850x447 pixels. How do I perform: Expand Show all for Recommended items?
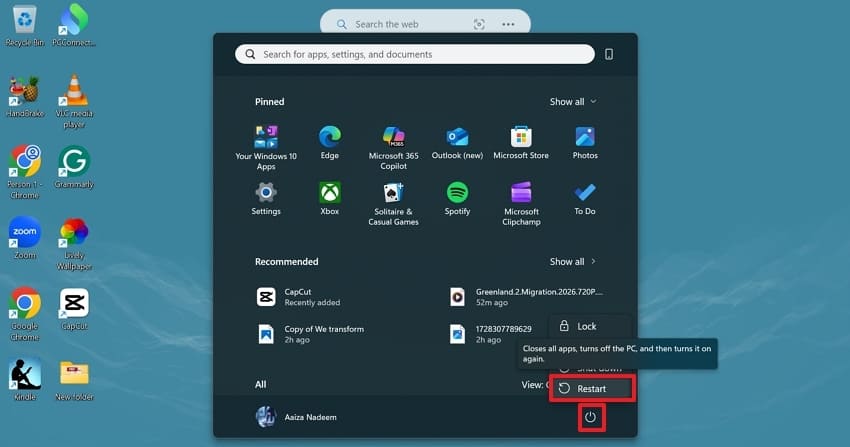[573, 262]
